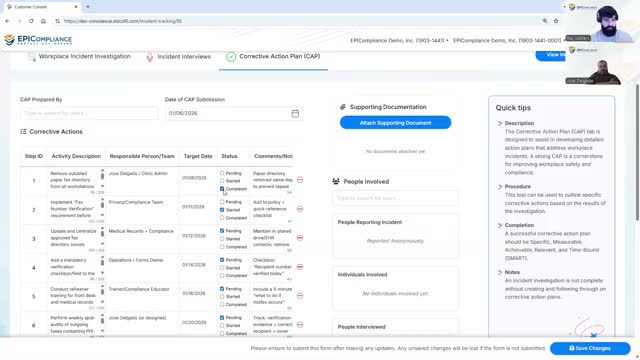The image size is (640, 360).
Task: Remove corrective action step 3
Action: [x=300, y=238]
